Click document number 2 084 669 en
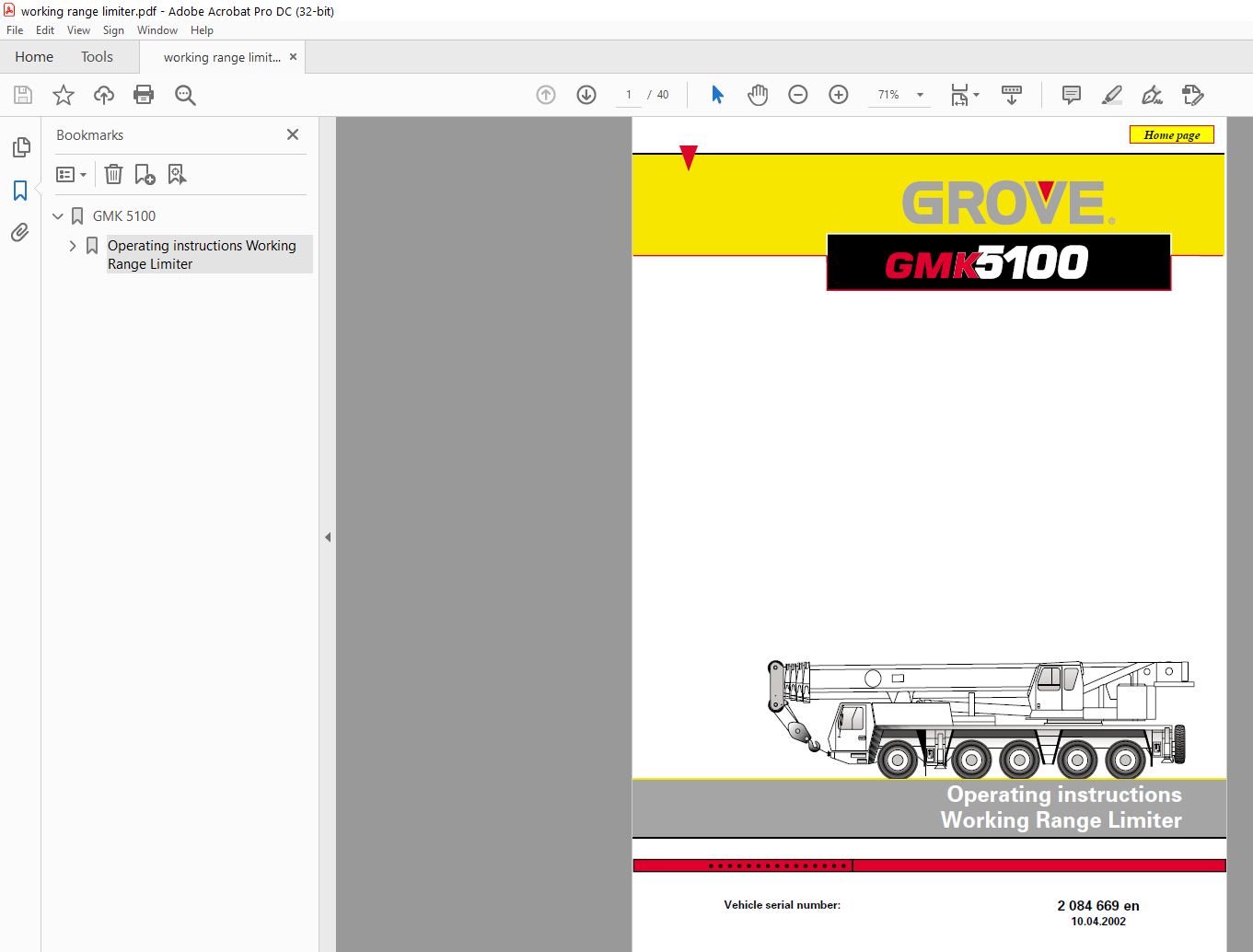The height and width of the screenshot is (952, 1253). point(1098,906)
